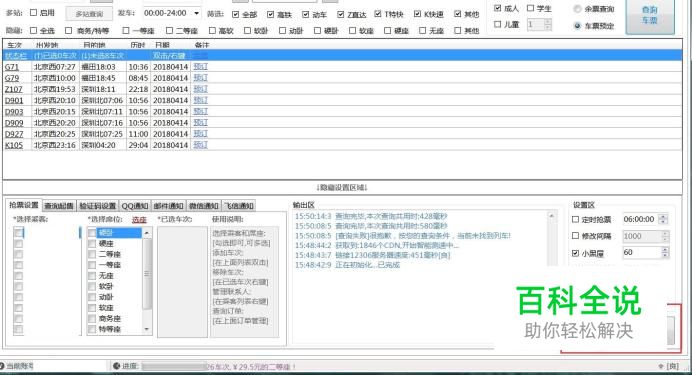The width and height of the screenshot is (692, 375).
Task: Switch to the 微信通知 tab
Action: 203,206
